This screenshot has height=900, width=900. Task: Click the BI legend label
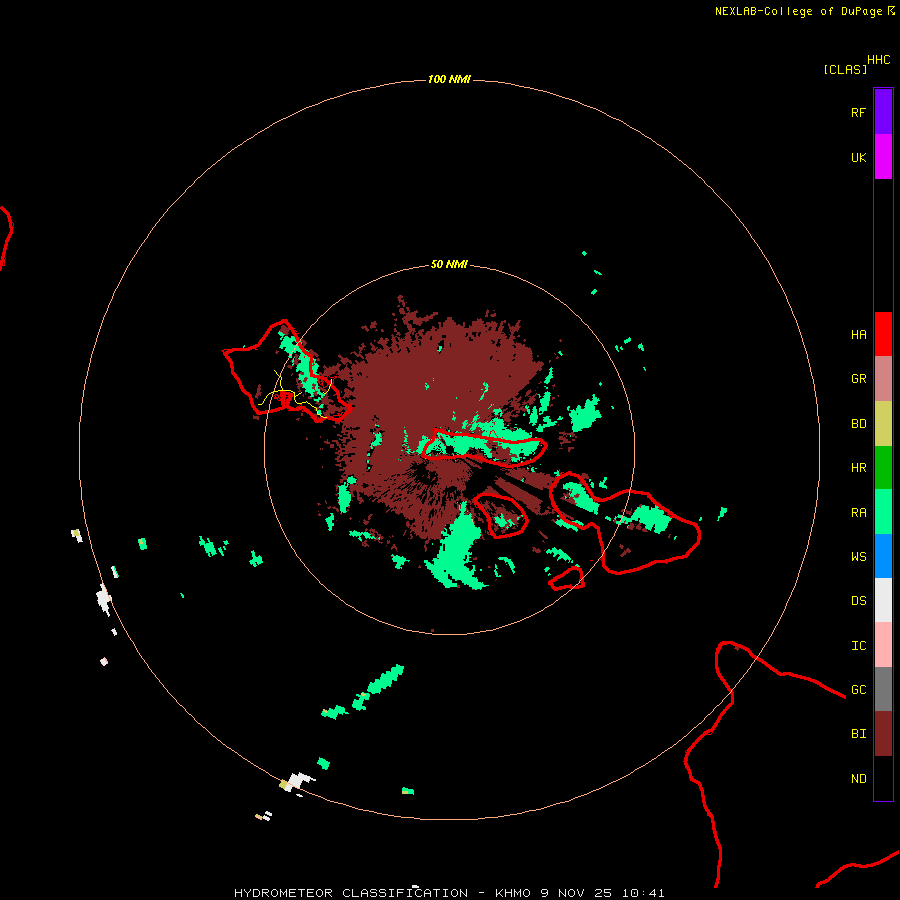pos(858,734)
